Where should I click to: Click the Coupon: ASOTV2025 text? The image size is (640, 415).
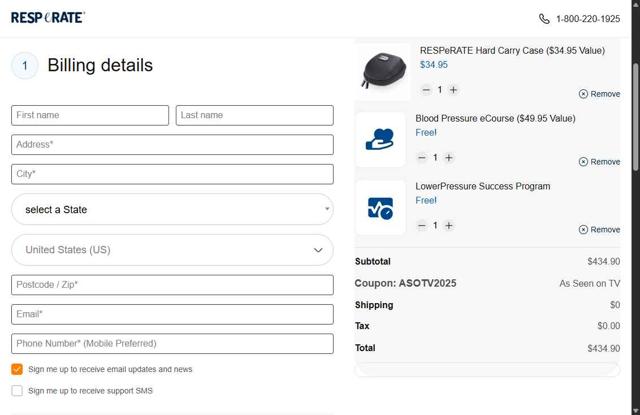pos(405,283)
